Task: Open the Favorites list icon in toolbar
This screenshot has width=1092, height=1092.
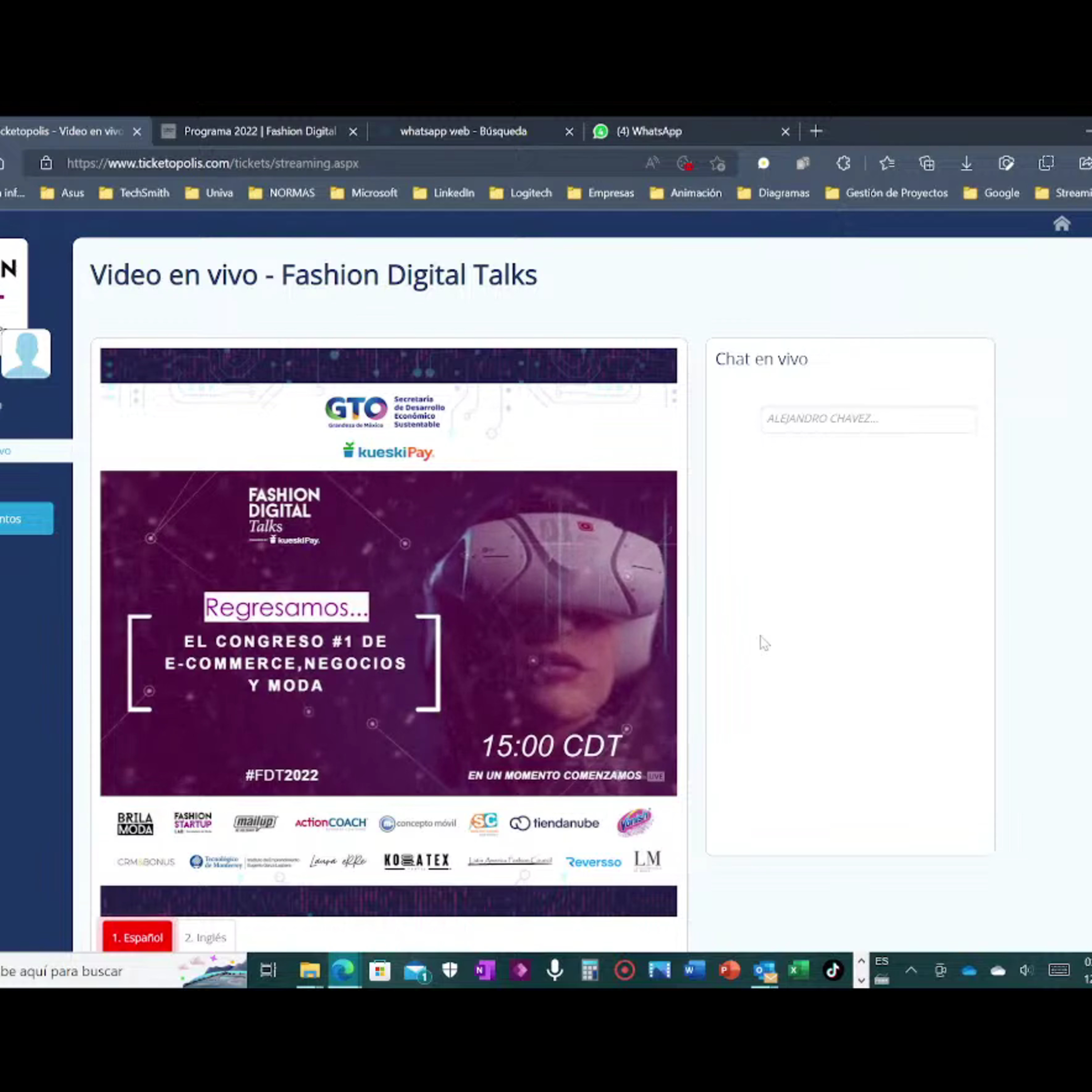Action: pyautogui.click(x=887, y=163)
